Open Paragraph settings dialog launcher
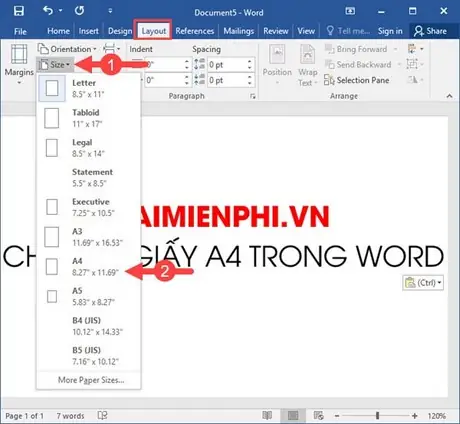This screenshot has width=460, height=424. point(253,96)
